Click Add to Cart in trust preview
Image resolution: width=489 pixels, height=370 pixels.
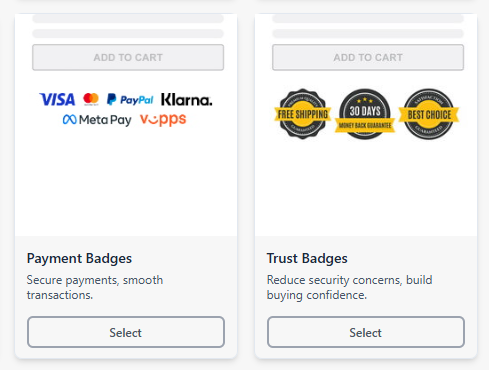pyautogui.click(x=368, y=57)
